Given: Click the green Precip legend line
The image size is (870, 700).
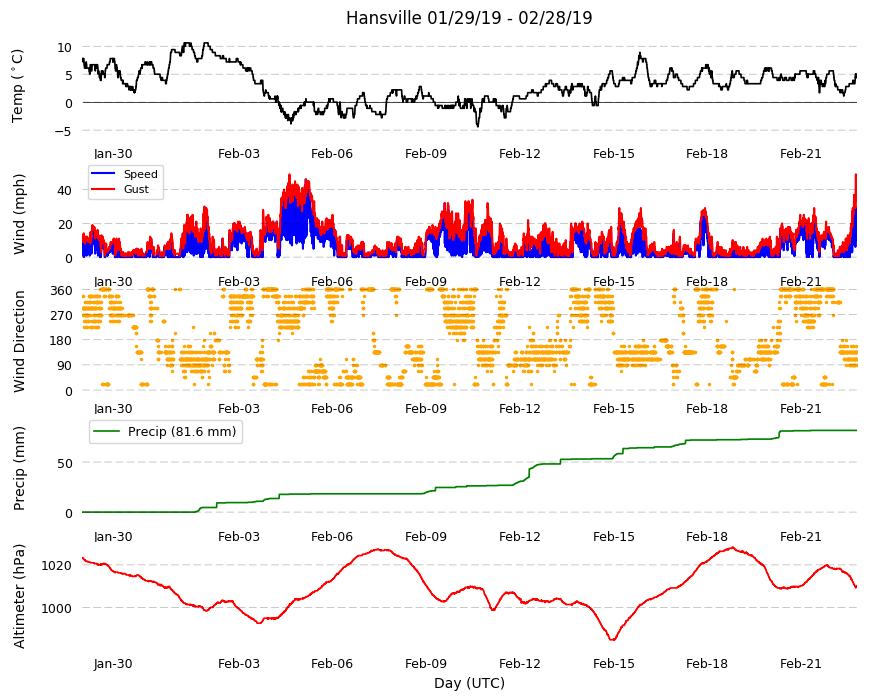Looking at the screenshot, I should point(107,431).
